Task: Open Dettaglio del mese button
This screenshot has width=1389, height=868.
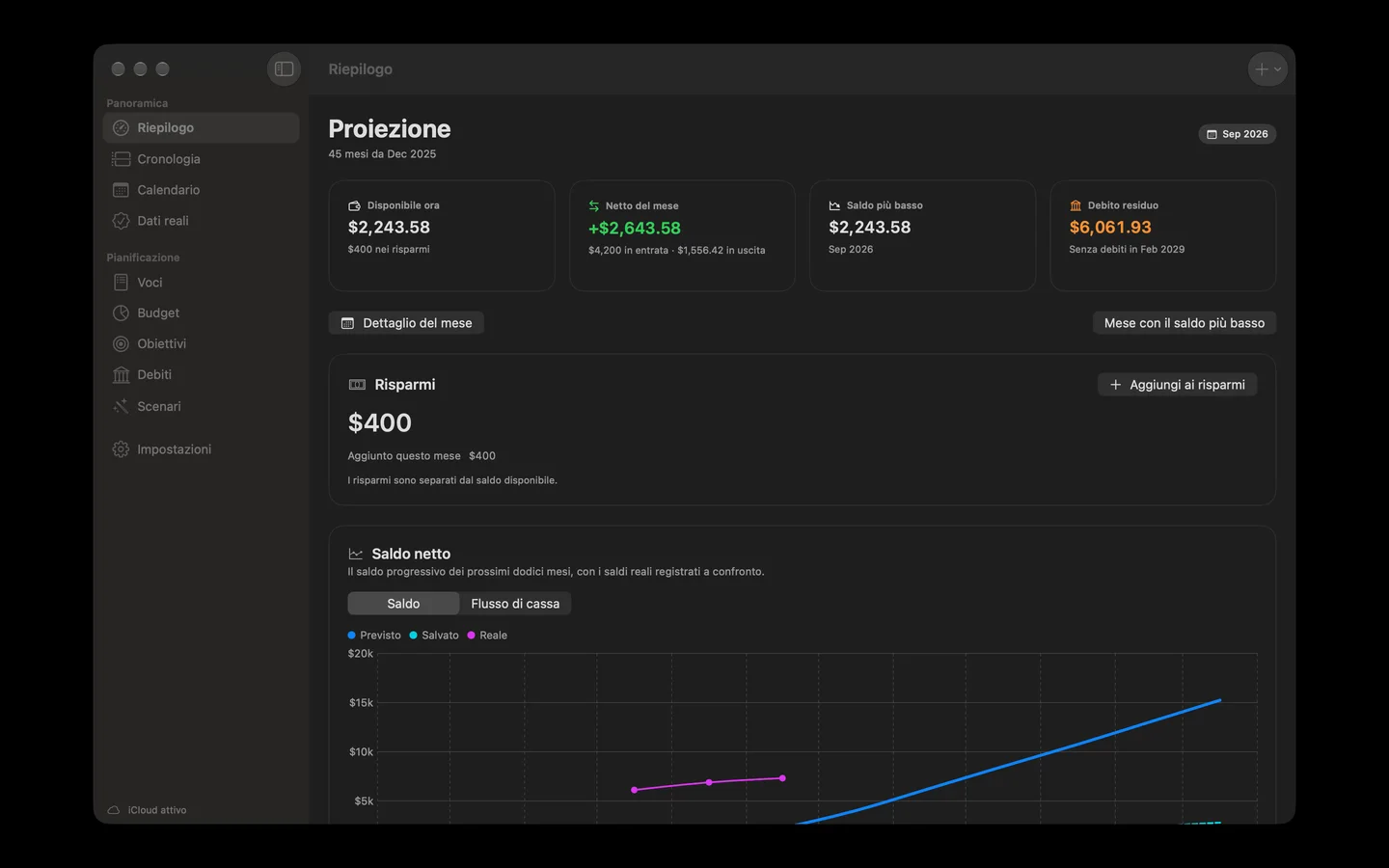Action: tap(406, 323)
